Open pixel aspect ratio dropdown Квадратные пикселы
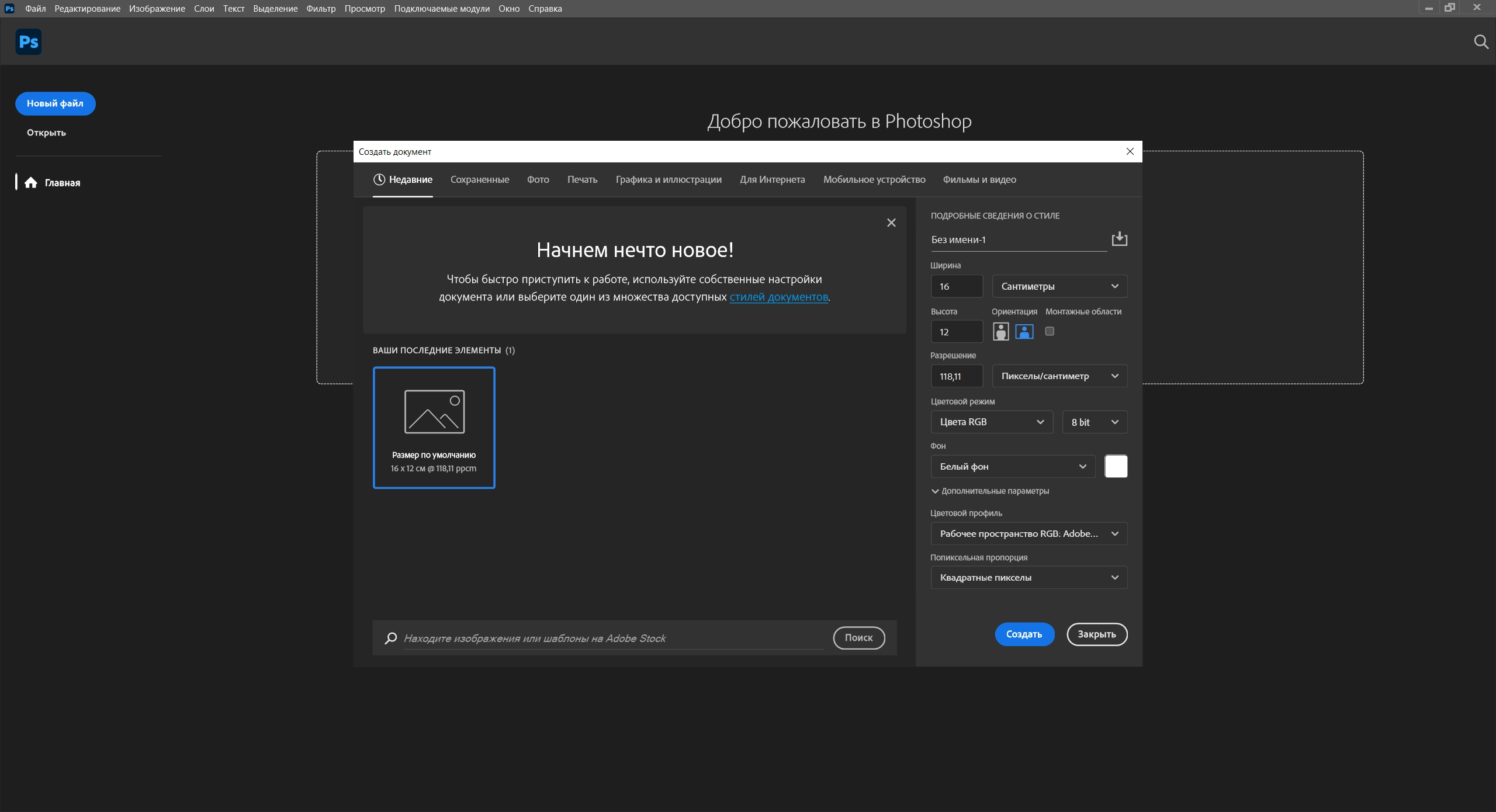Screen dimensions: 1496x812 (1029, 577)
